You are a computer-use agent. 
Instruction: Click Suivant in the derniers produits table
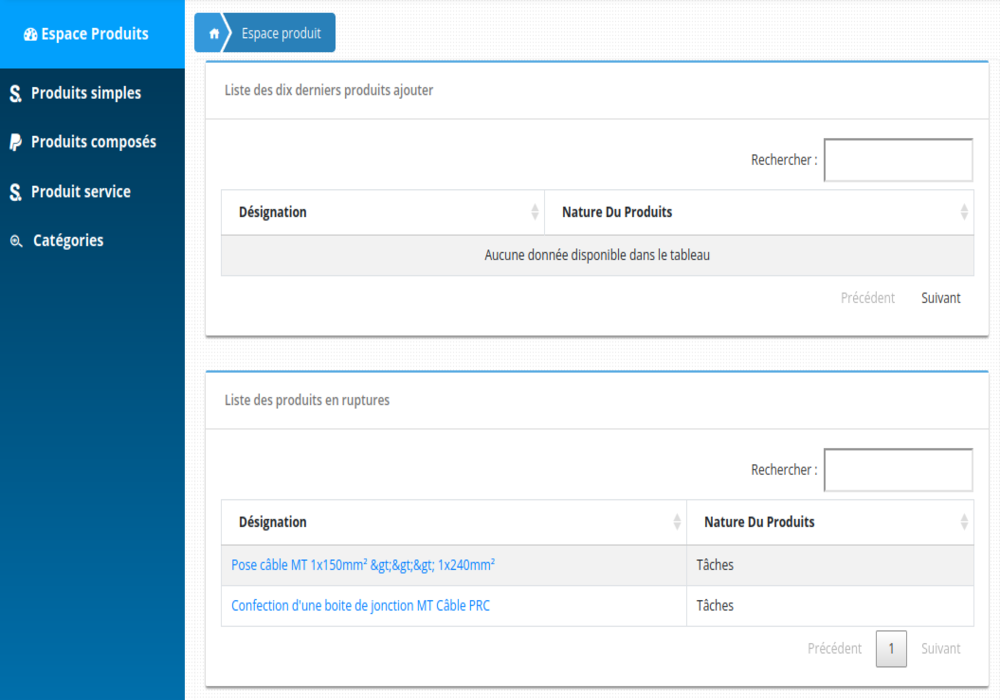(x=940, y=298)
